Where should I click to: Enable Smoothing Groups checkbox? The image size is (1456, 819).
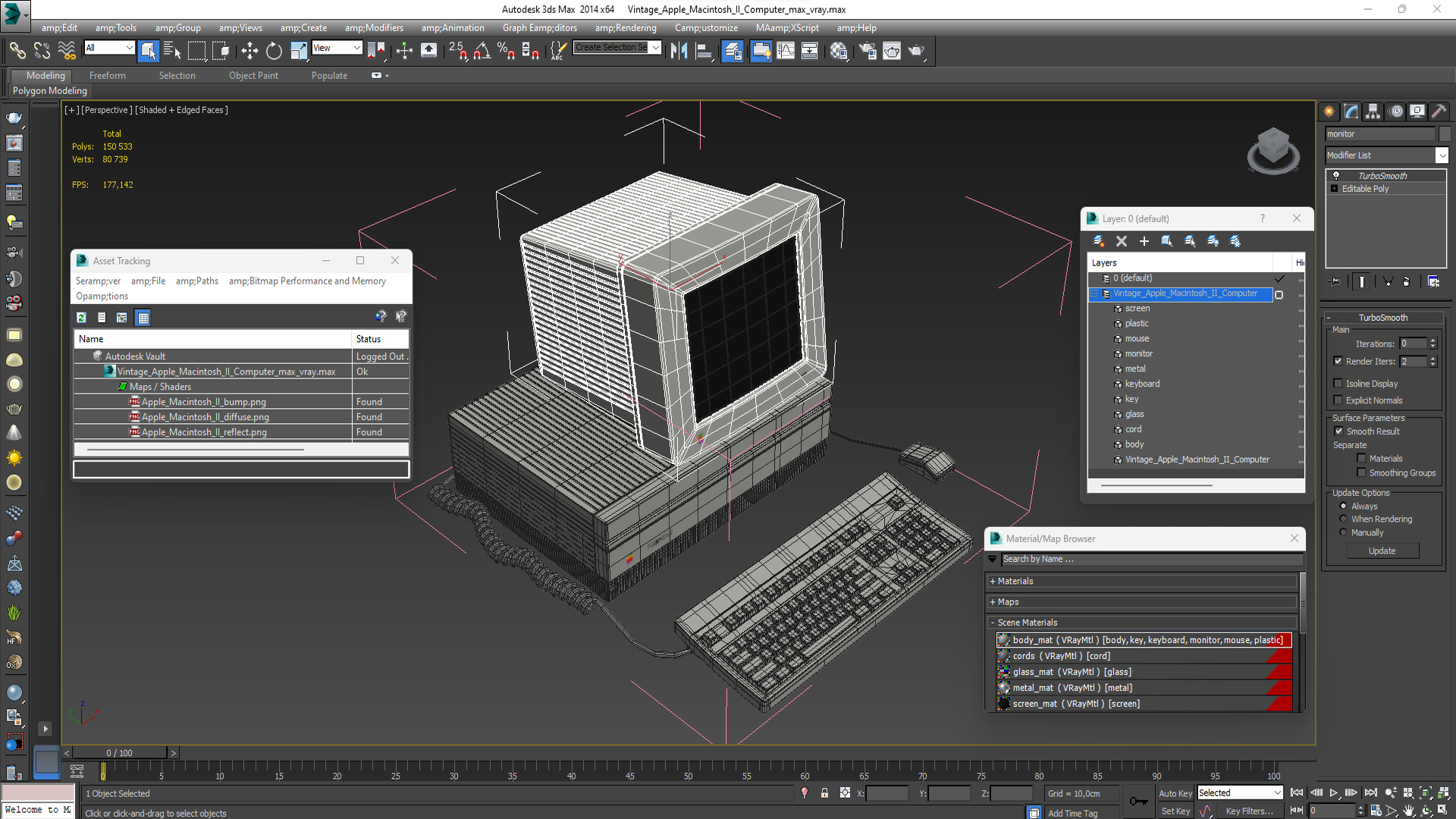coord(1361,472)
